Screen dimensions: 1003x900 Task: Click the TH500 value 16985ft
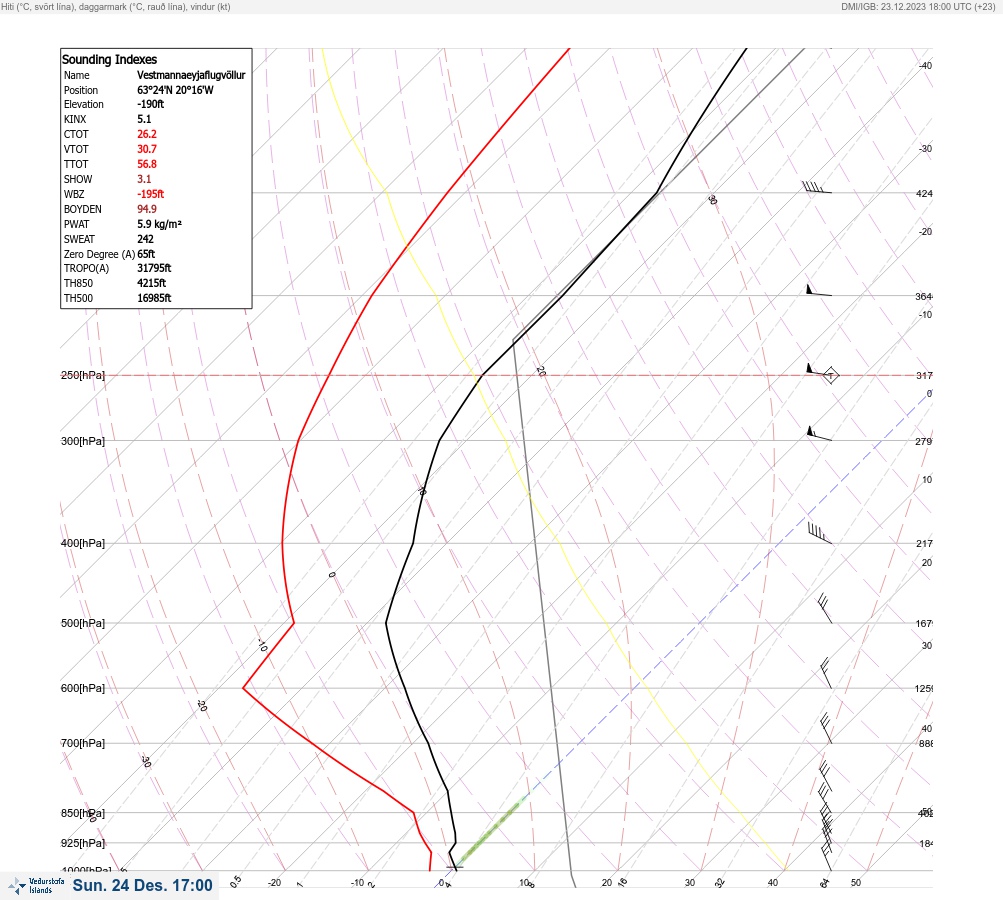154,298
